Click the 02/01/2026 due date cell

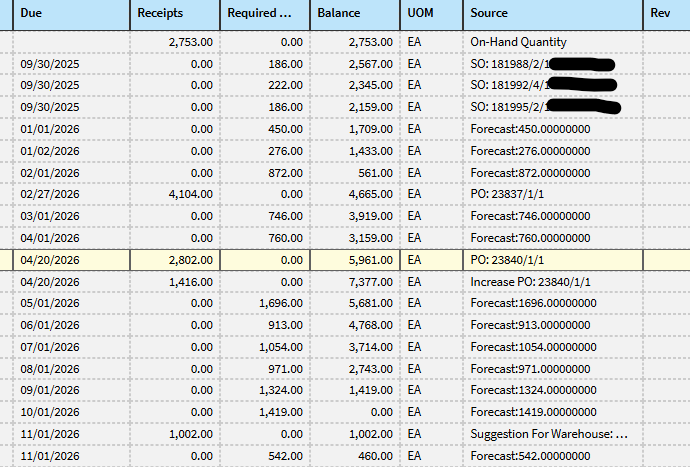pos(72,173)
